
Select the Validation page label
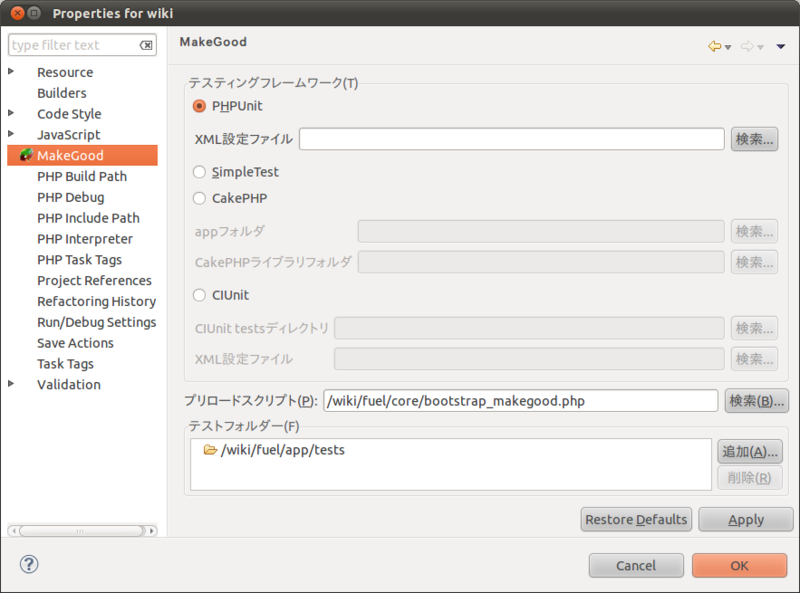[69, 385]
